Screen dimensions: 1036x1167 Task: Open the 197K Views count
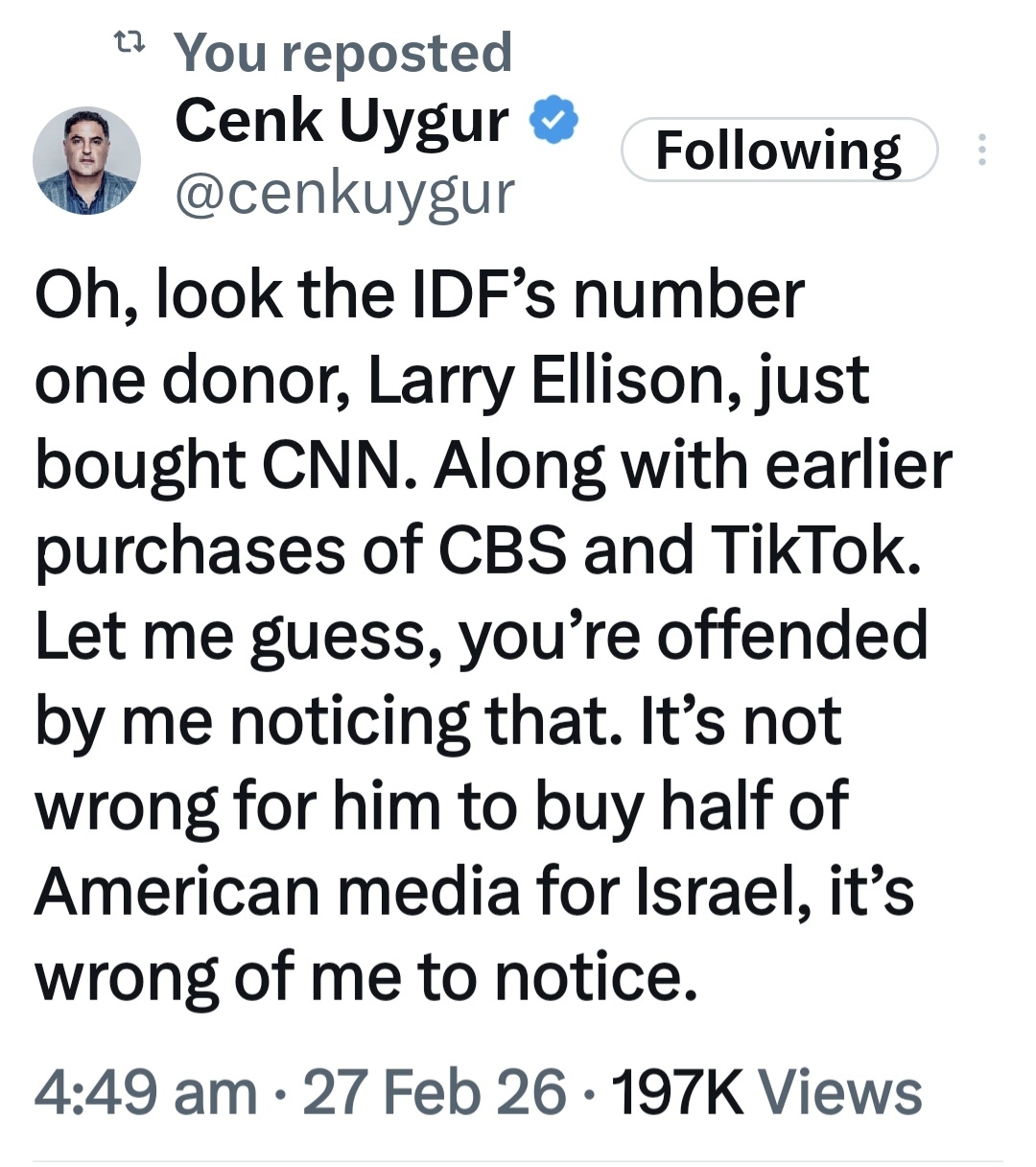point(765,1091)
